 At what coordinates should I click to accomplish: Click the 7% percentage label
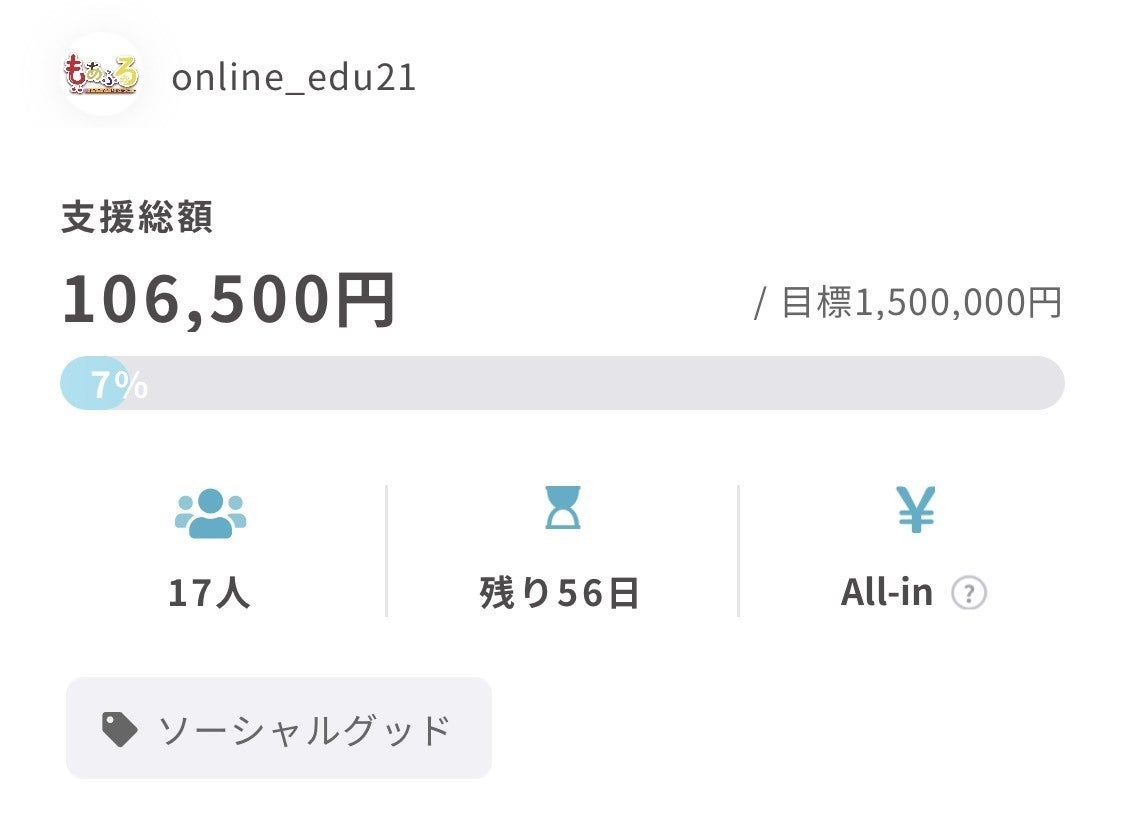point(120,384)
